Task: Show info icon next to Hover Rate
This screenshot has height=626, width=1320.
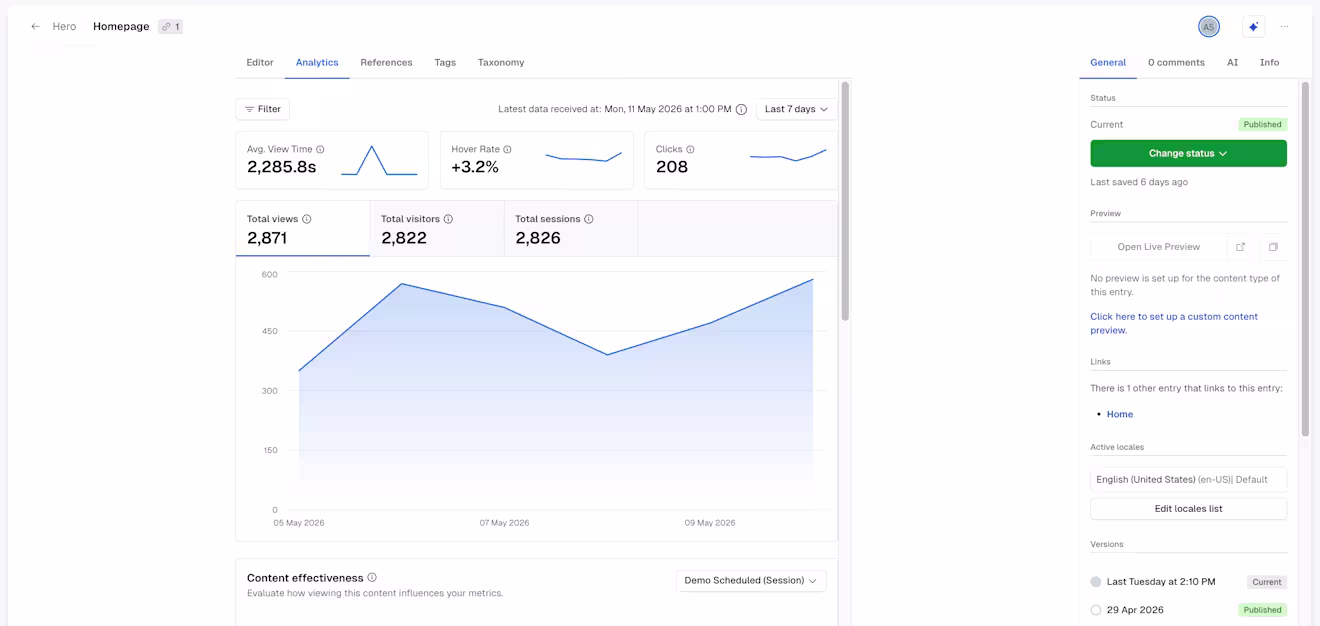Action: click(507, 149)
